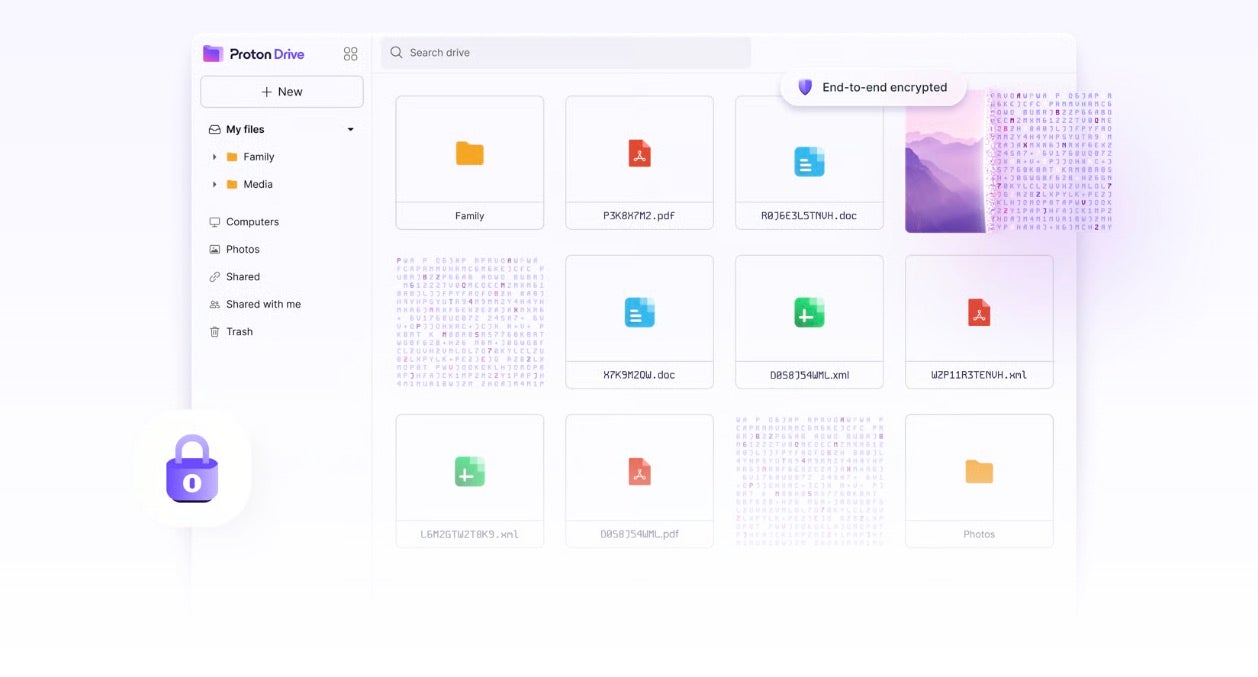
Task: Click the magnifier icon in search bar
Action: (x=397, y=52)
